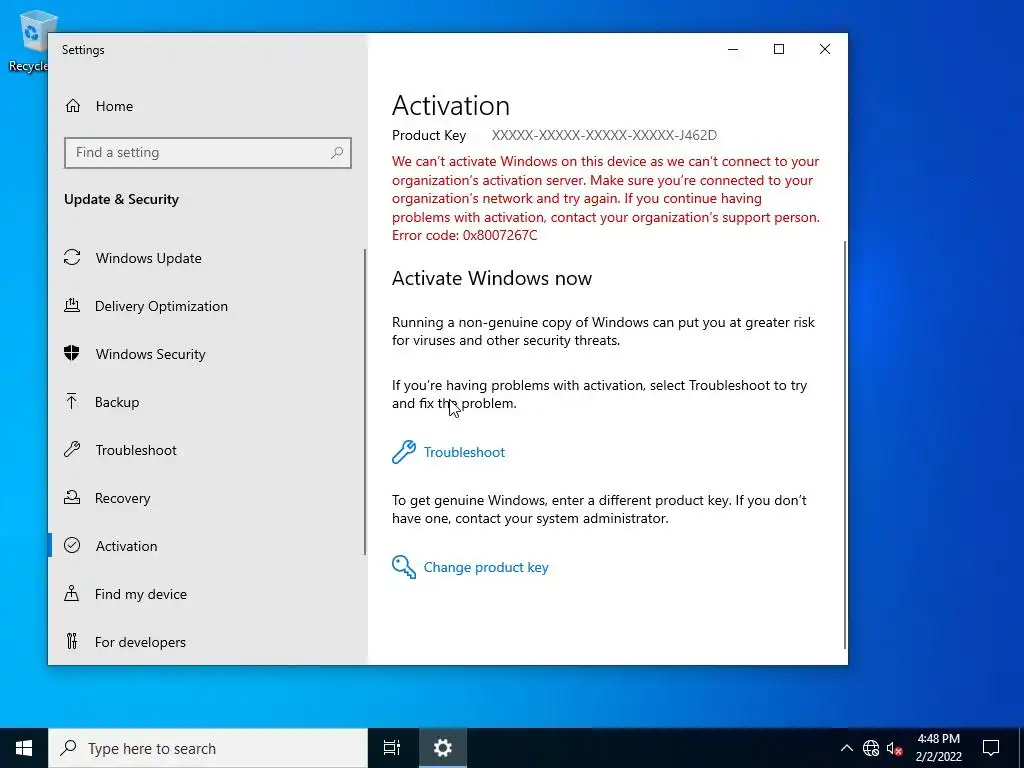This screenshot has width=1024, height=768.
Task: Click the Home house icon
Action: click(72, 106)
